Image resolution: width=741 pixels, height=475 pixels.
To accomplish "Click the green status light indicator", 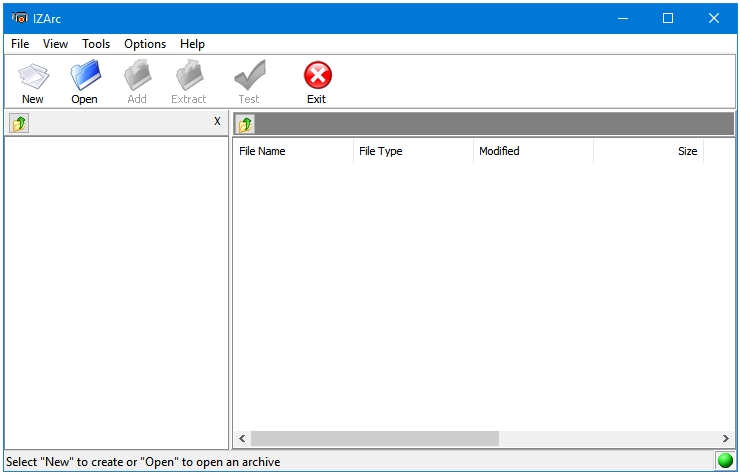I will (x=725, y=461).
